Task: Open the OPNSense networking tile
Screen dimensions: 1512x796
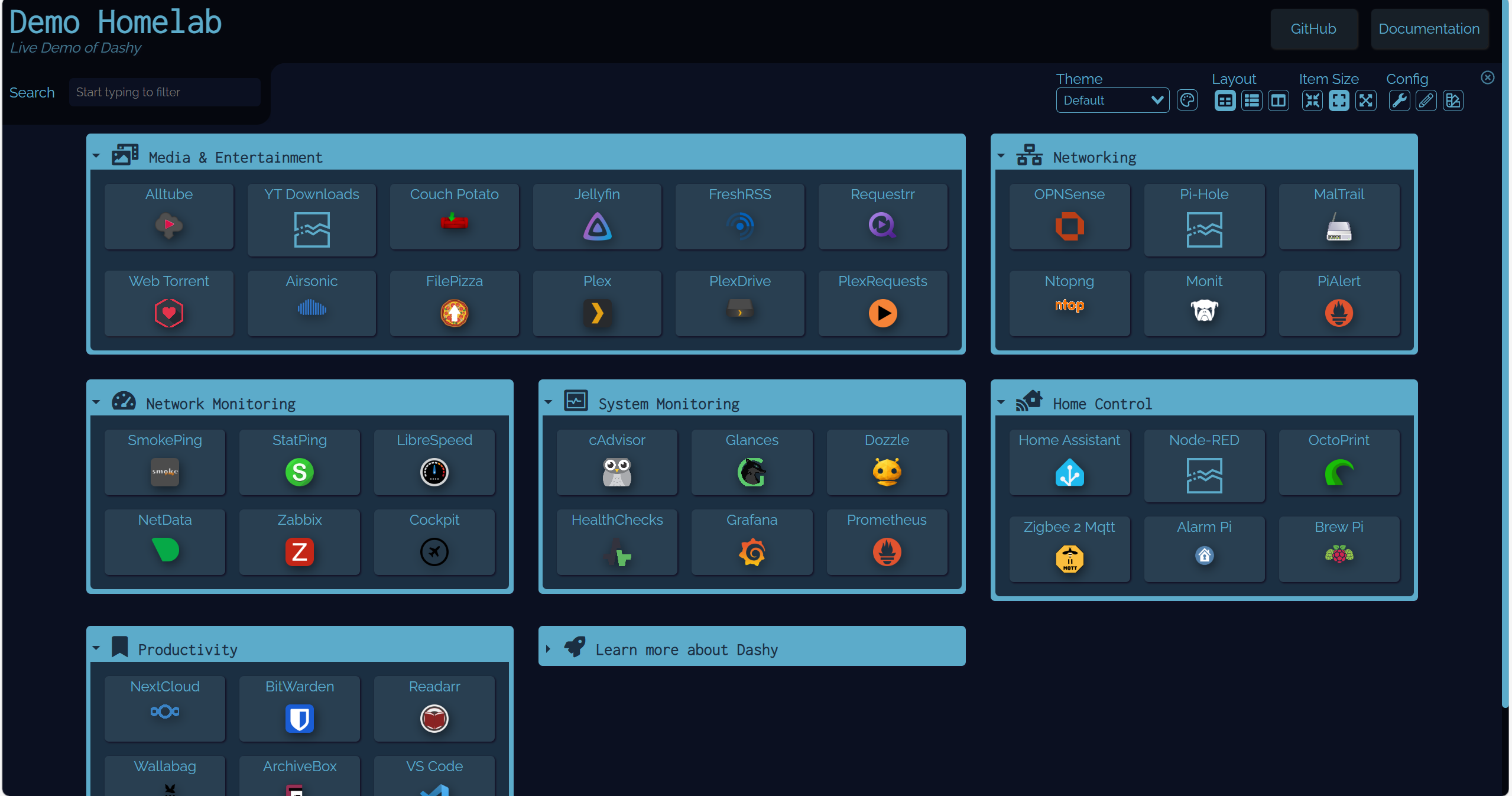Action: [x=1069, y=216]
